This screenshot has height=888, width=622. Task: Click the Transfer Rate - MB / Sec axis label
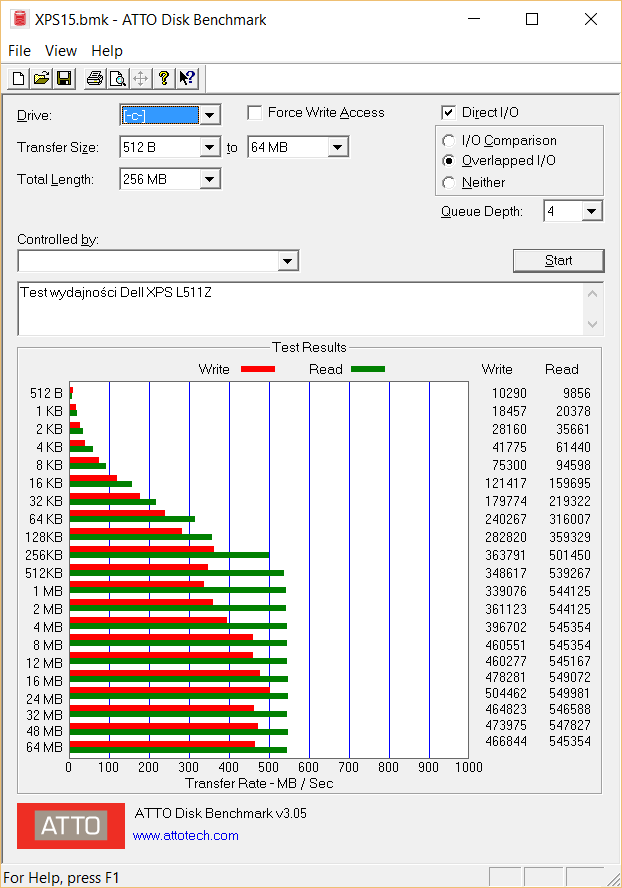pos(259,783)
